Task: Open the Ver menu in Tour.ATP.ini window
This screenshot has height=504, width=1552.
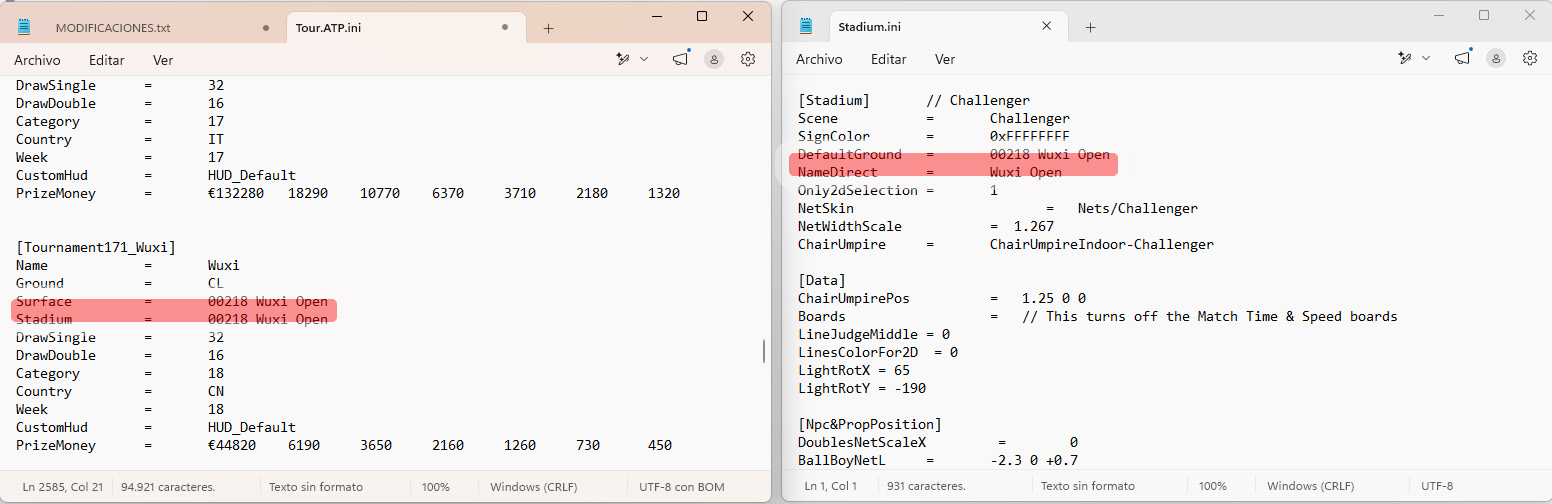Action: 163,60
